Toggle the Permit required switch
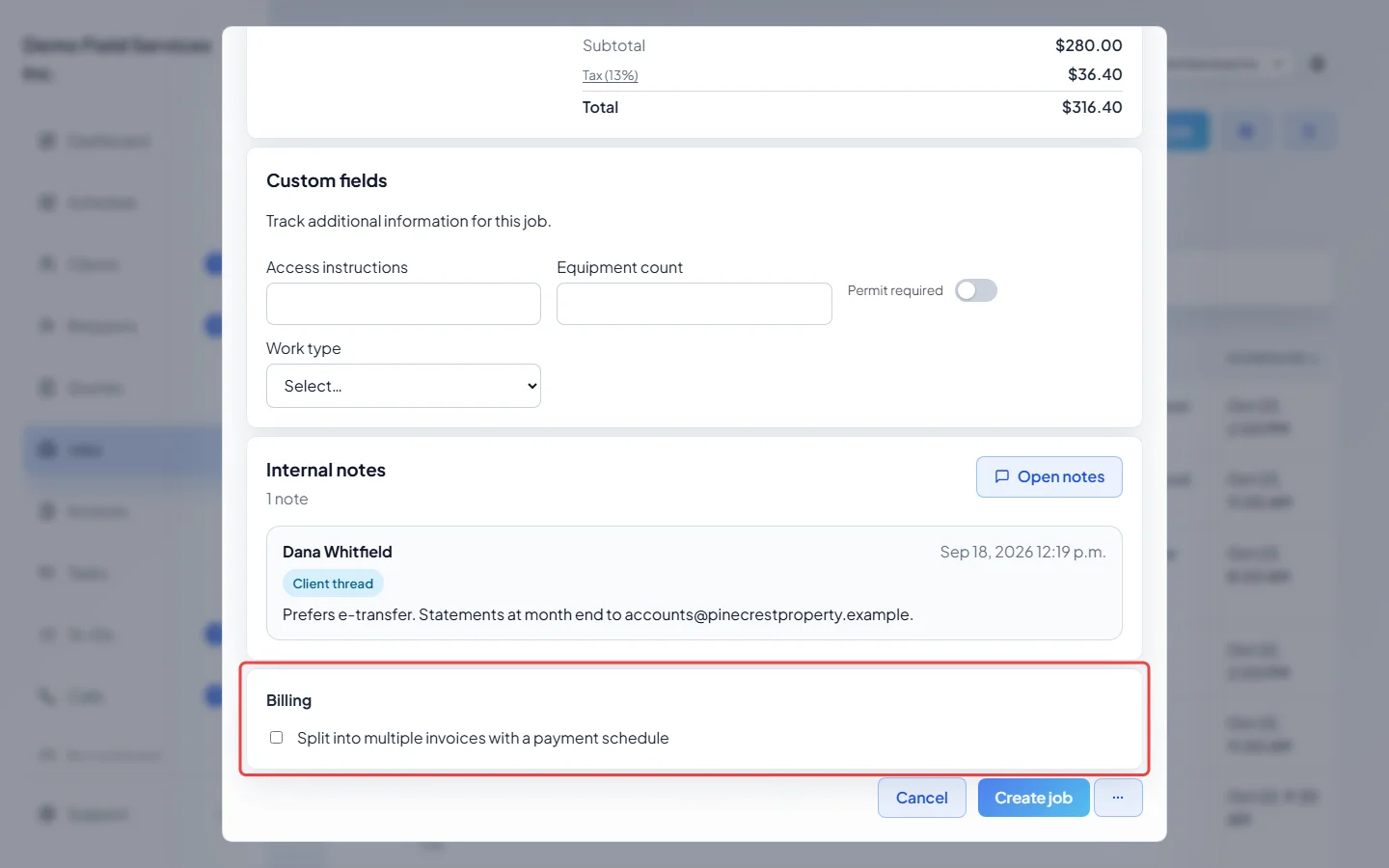 click(x=976, y=290)
